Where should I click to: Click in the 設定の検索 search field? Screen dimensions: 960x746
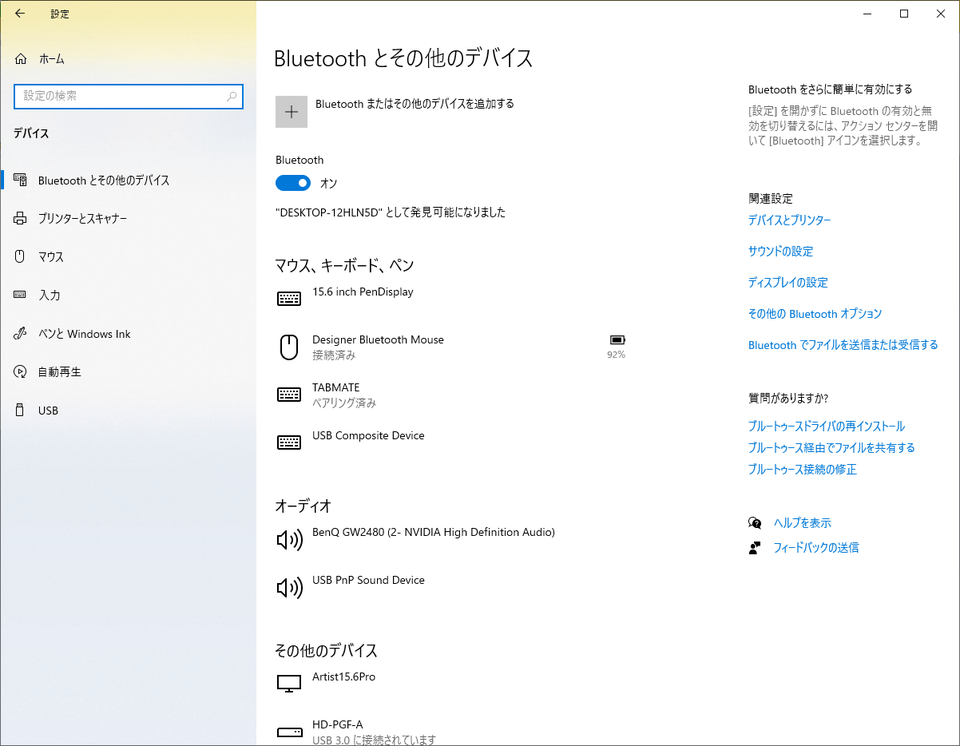129,96
